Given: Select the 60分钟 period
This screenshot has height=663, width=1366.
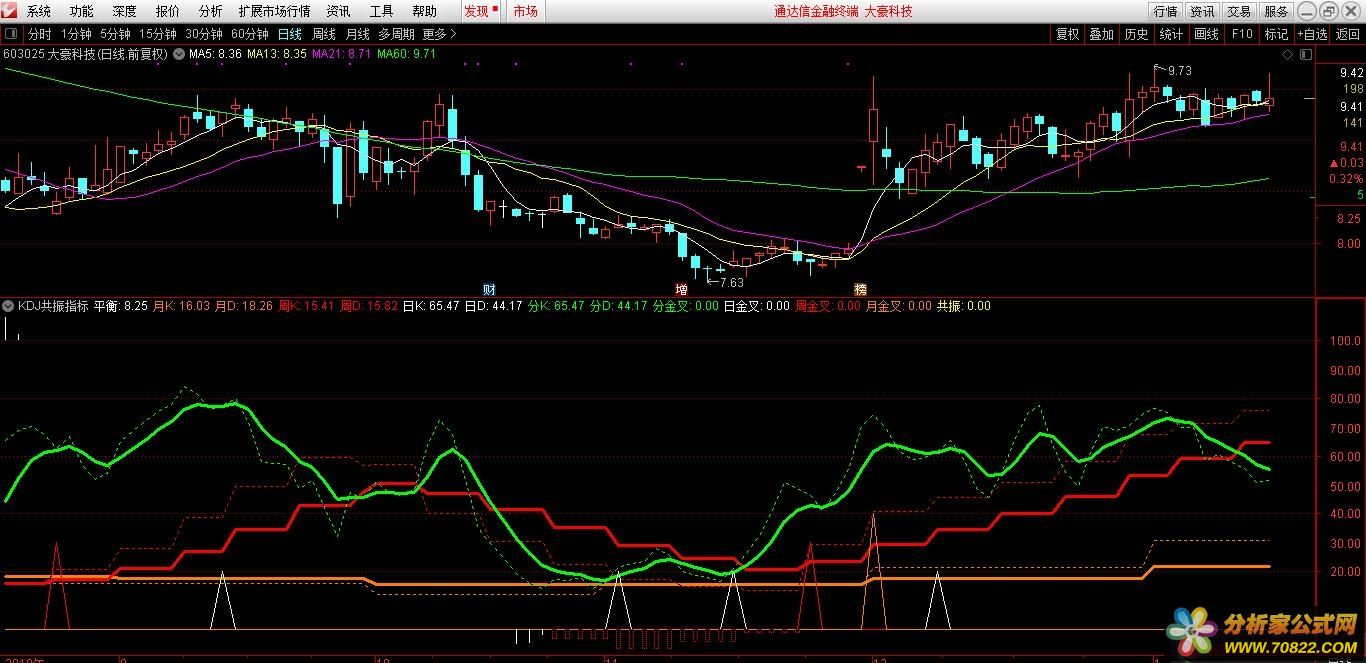Looking at the screenshot, I should [x=249, y=34].
